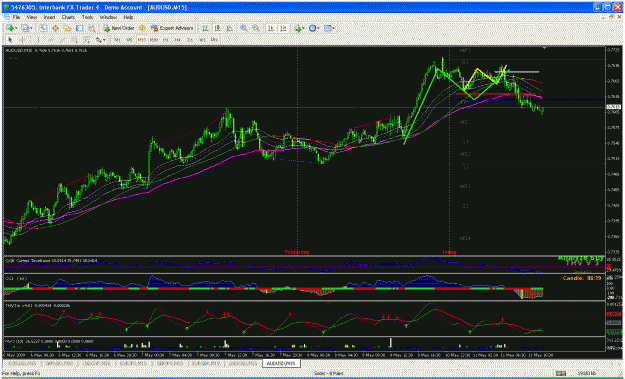
Task: Open the Profiles icon
Action: click(26, 28)
